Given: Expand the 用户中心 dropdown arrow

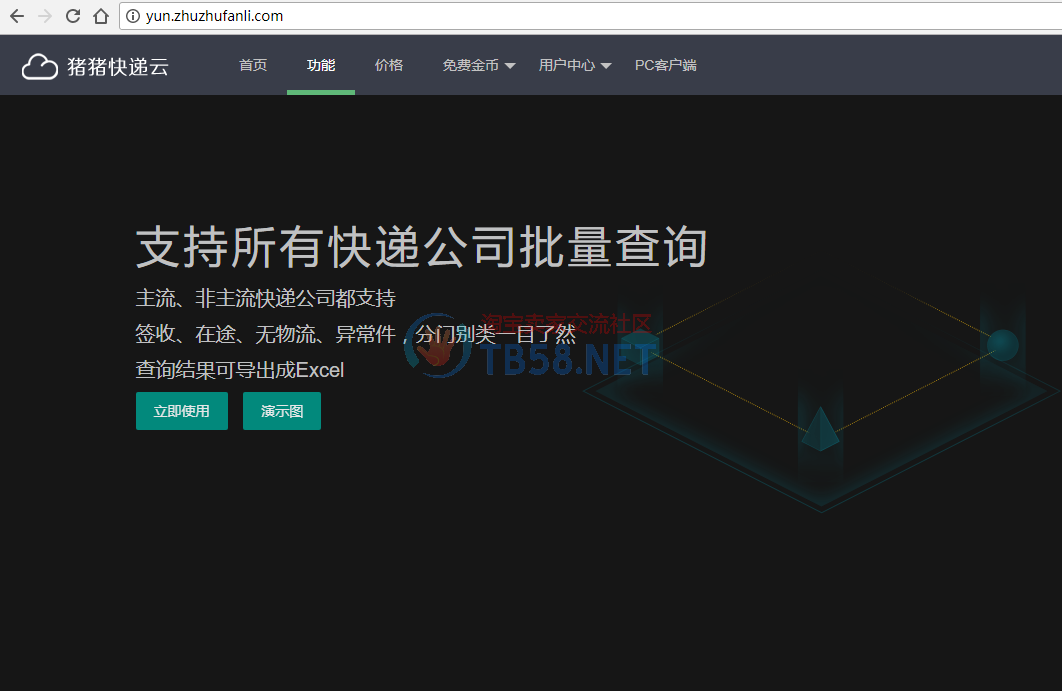Looking at the screenshot, I should click(x=606, y=66).
